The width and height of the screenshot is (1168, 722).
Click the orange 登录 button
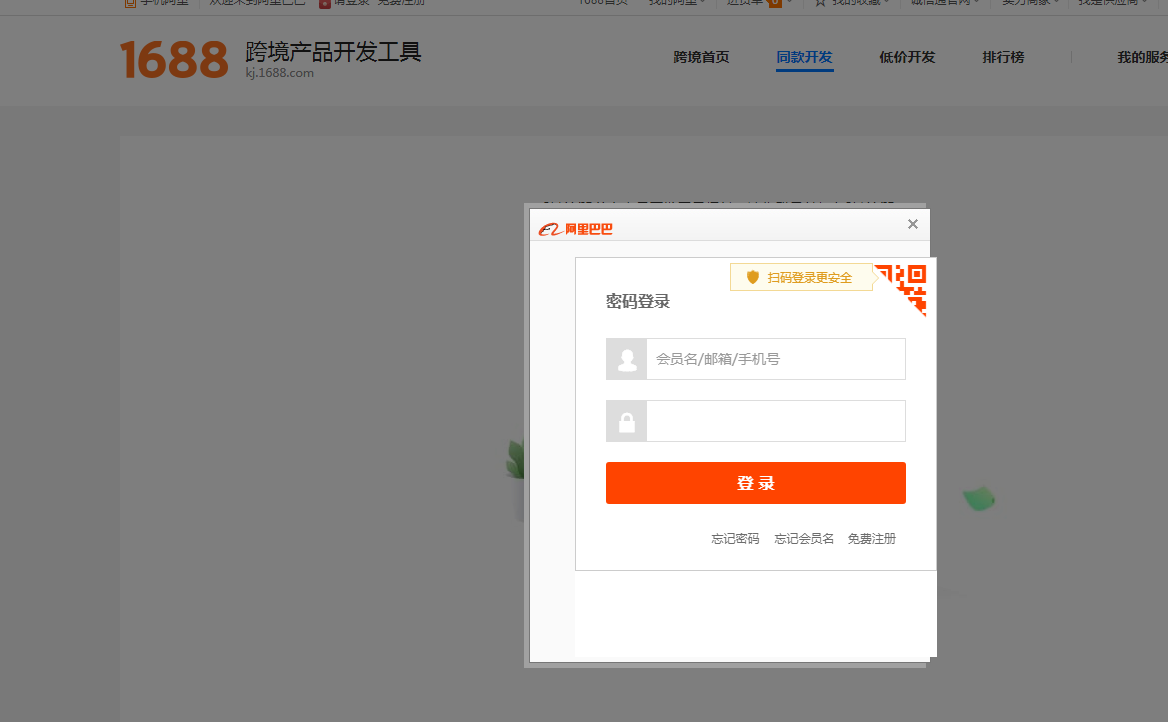pyautogui.click(x=755, y=483)
